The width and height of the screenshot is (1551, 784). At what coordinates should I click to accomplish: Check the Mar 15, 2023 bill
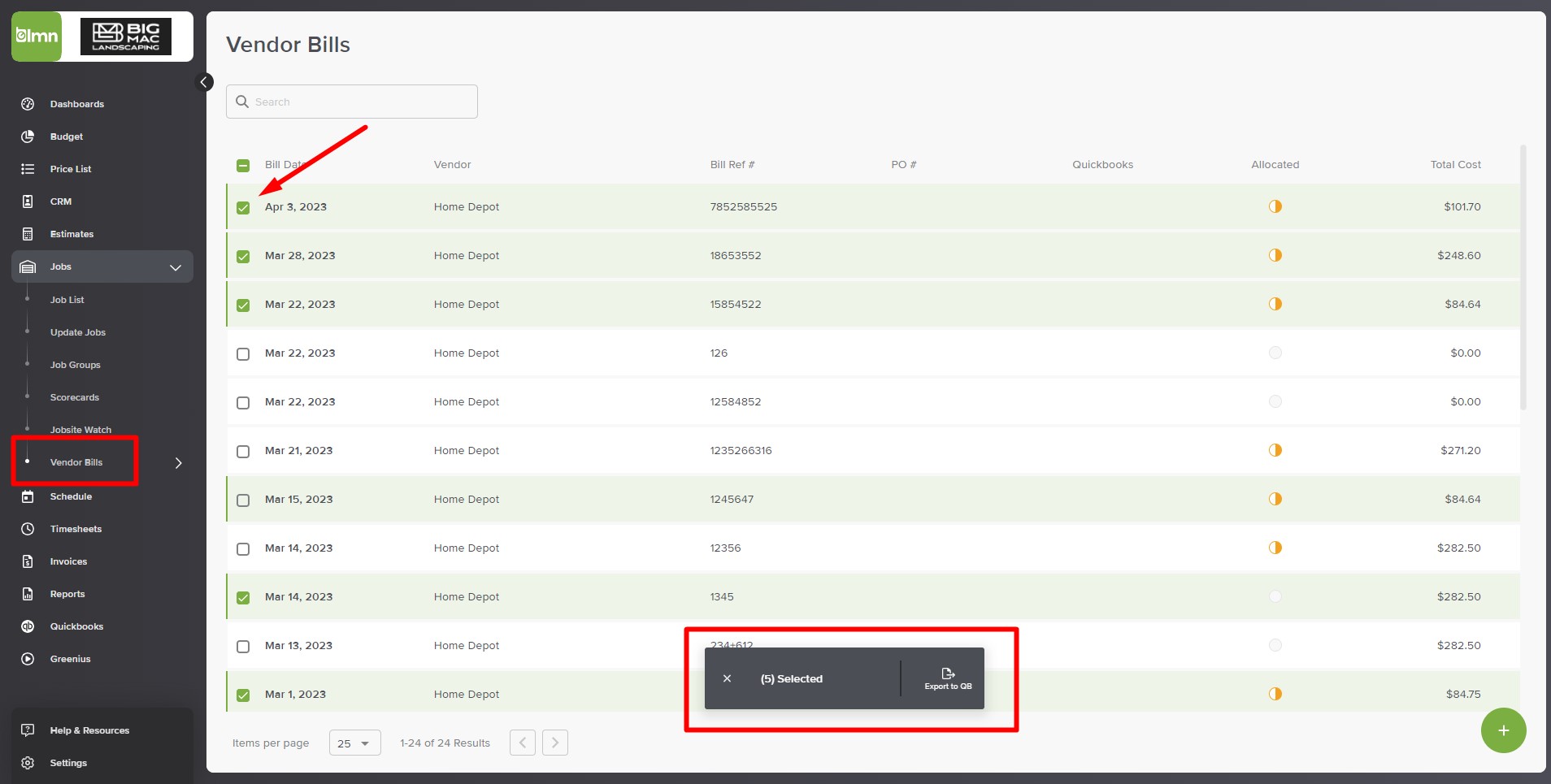coord(243,500)
